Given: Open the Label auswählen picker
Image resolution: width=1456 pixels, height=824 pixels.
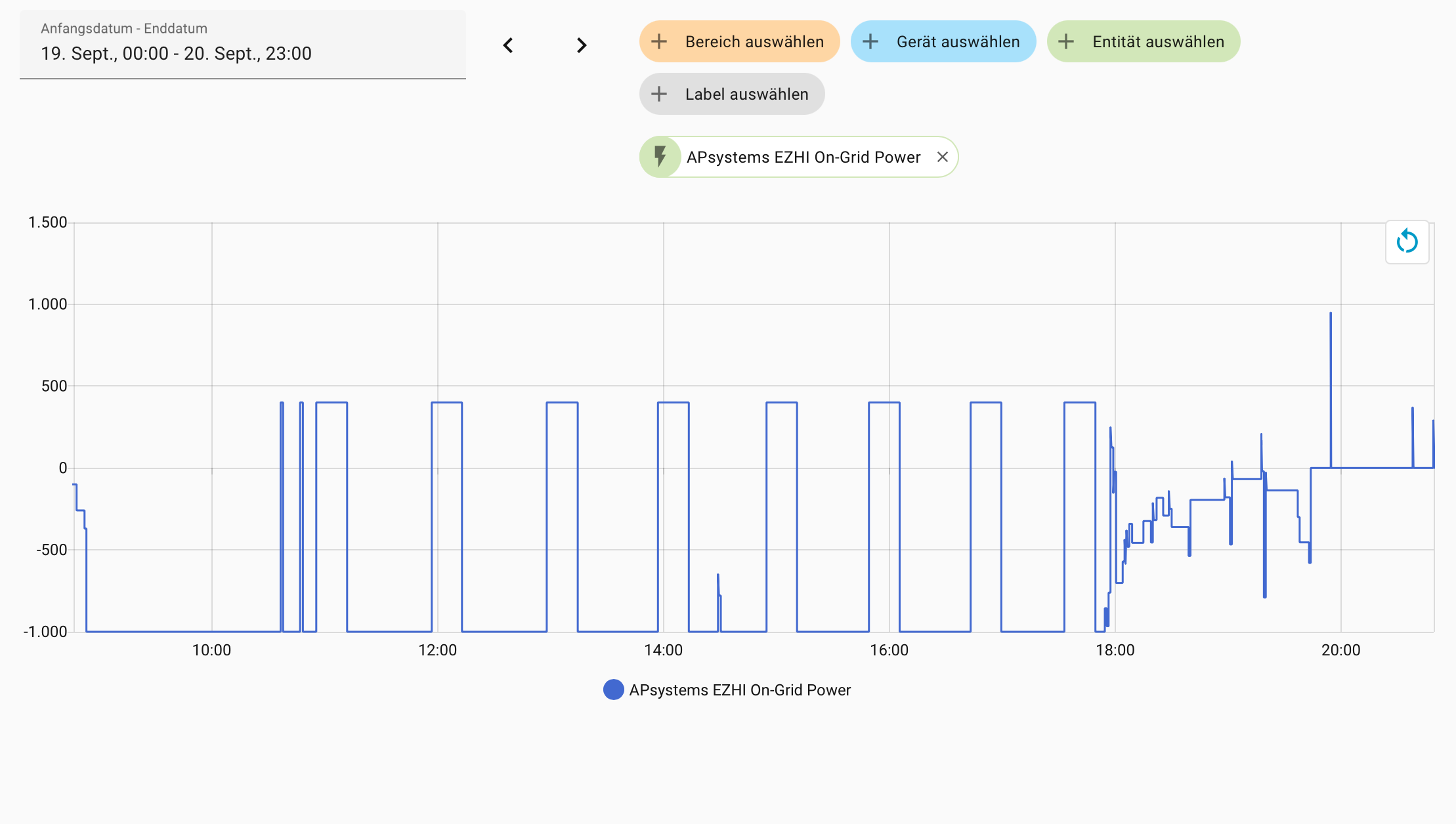Looking at the screenshot, I should [746, 94].
